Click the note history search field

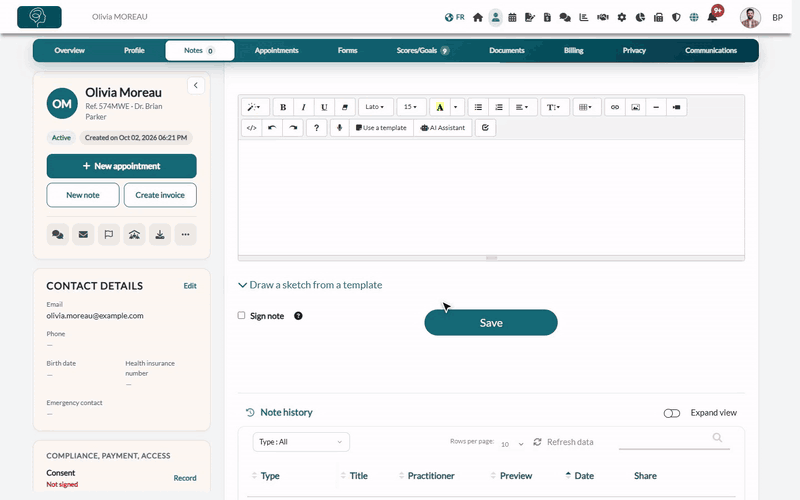tap(674, 439)
